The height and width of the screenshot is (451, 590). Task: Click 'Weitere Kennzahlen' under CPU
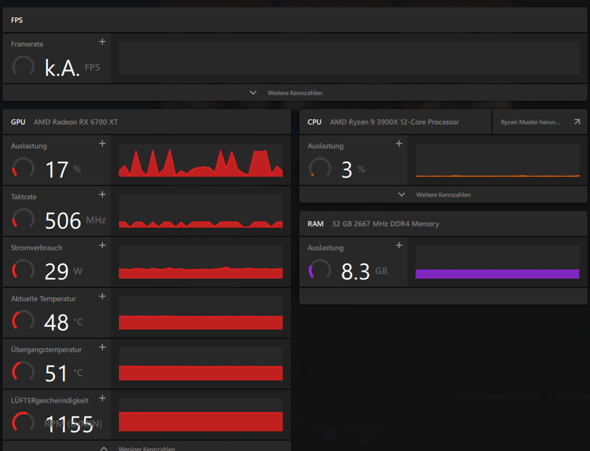(443, 195)
